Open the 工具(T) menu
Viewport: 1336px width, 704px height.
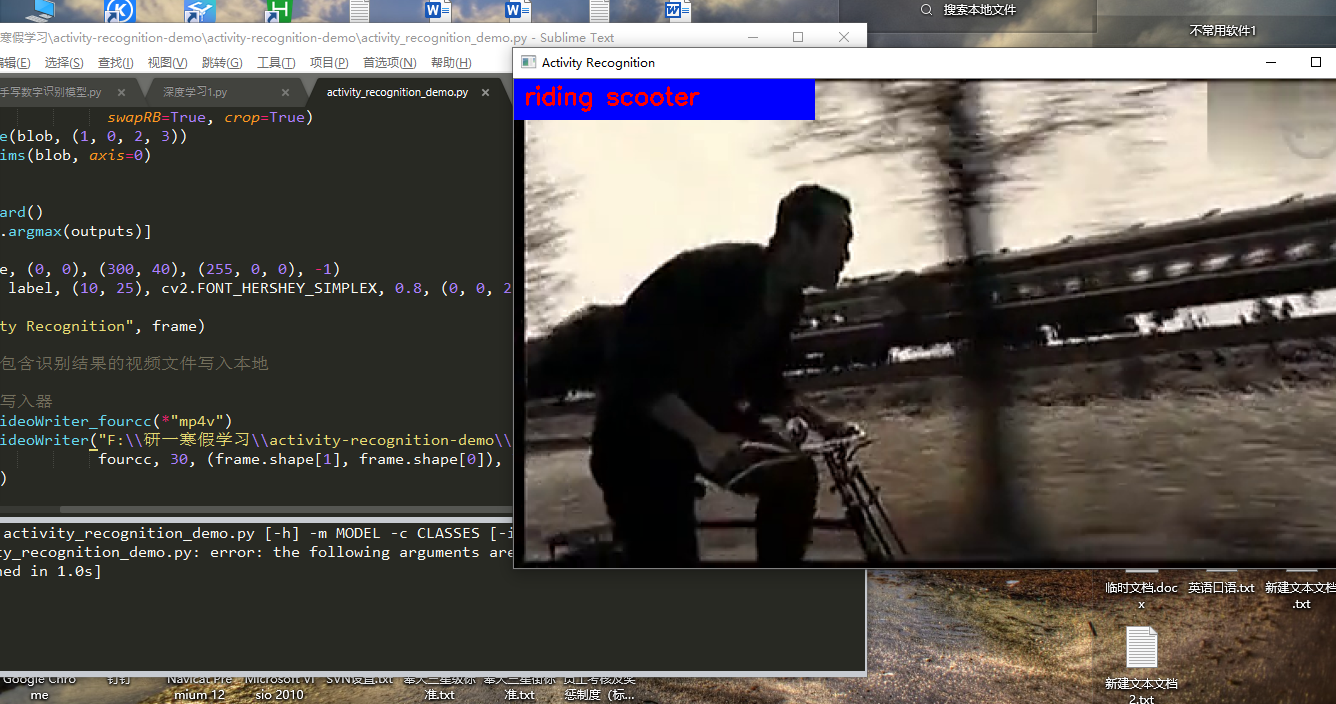(276, 63)
